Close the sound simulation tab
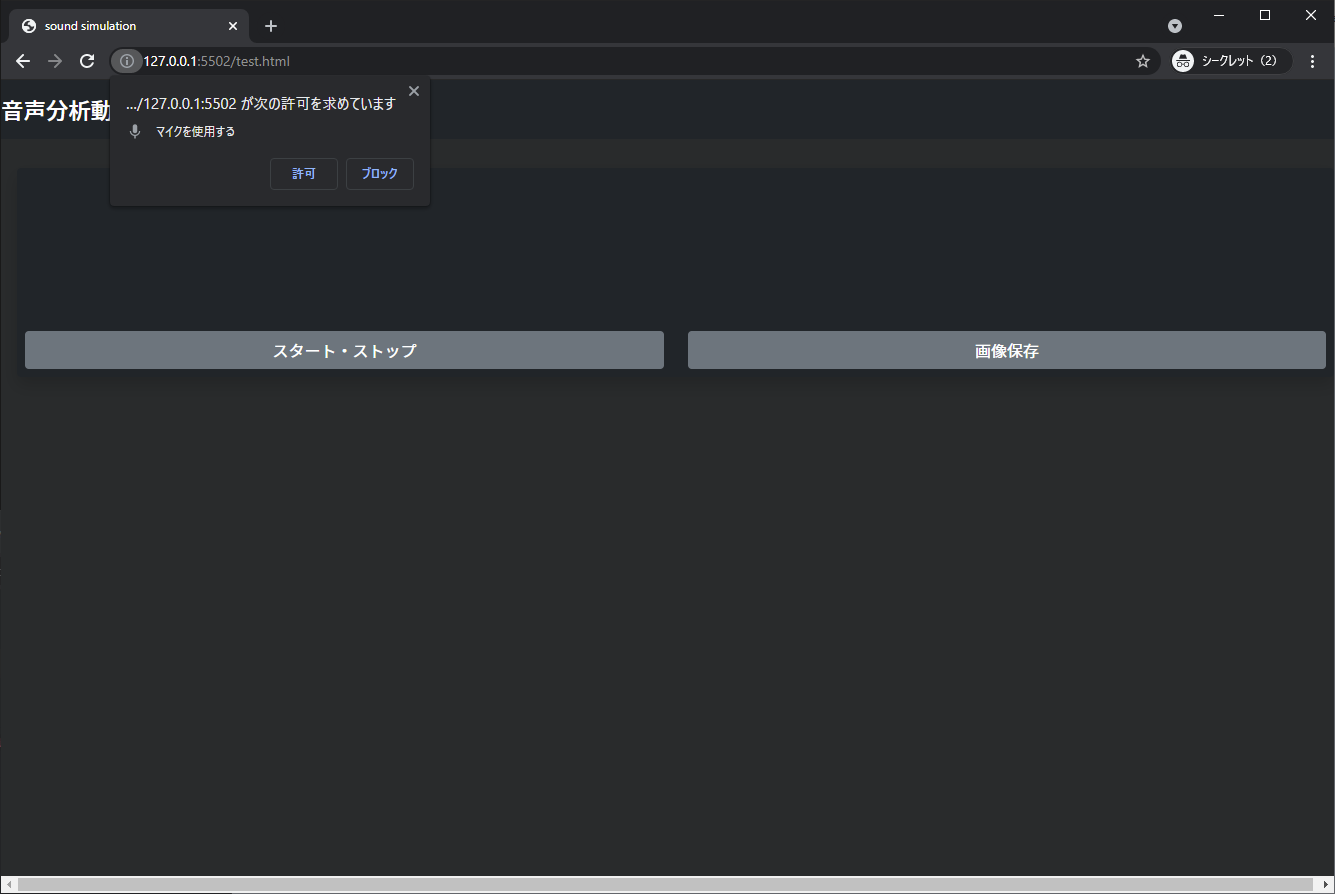This screenshot has height=894, width=1335. (233, 26)
